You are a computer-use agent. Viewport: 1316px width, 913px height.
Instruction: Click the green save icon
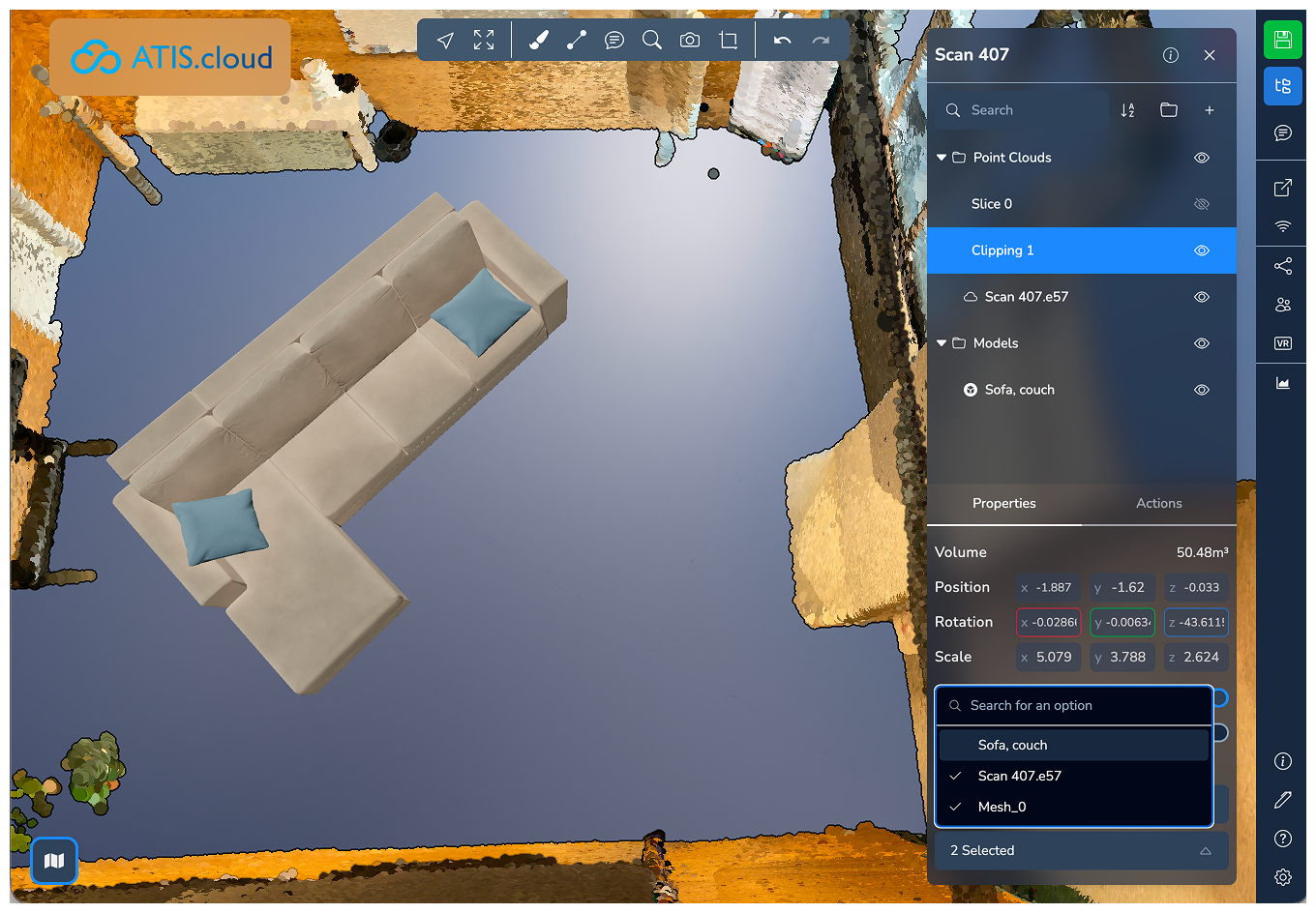tap(1283, 40)
